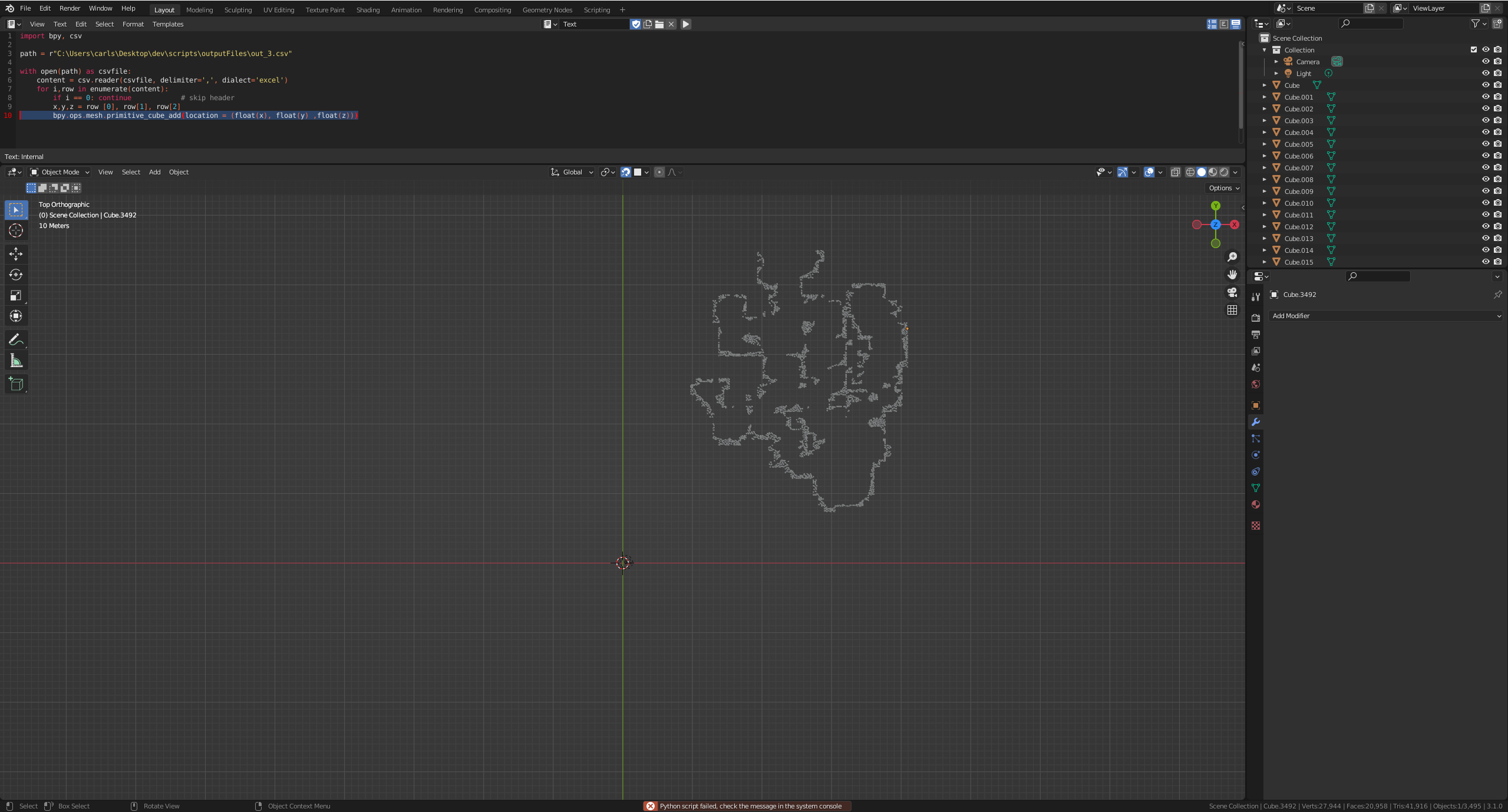Image resolution: width=1508 pixels, height=812 pixels.
Task: Uncheck the Collection exclude checkbox
Action: coord(1473,49)
